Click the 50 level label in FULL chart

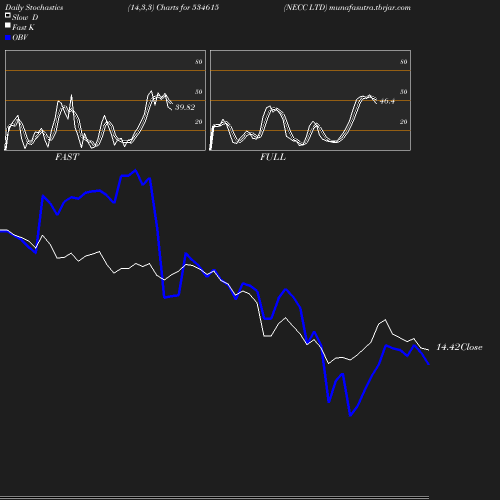point(404,92)
